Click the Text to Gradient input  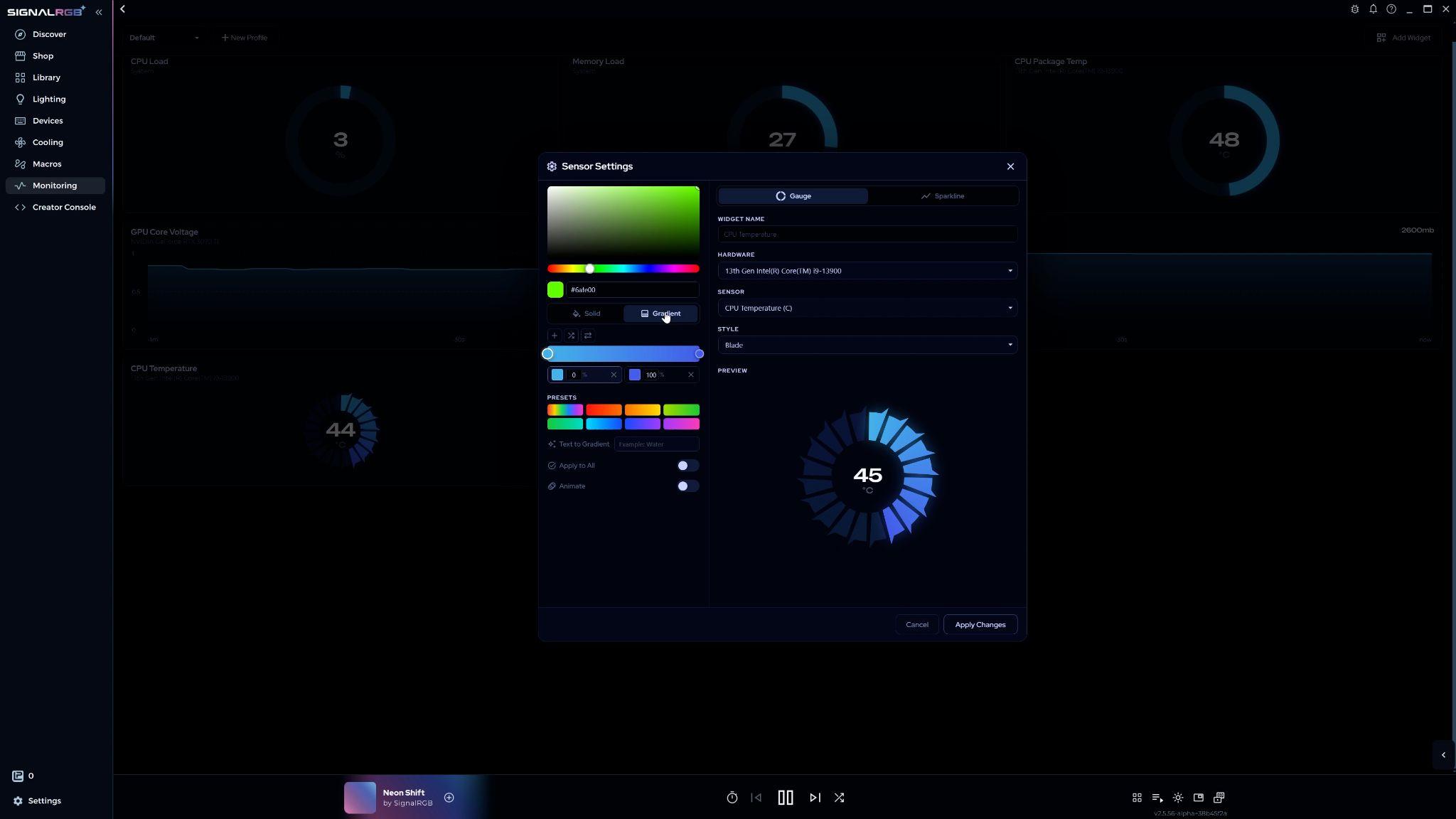tap(657, 444)
